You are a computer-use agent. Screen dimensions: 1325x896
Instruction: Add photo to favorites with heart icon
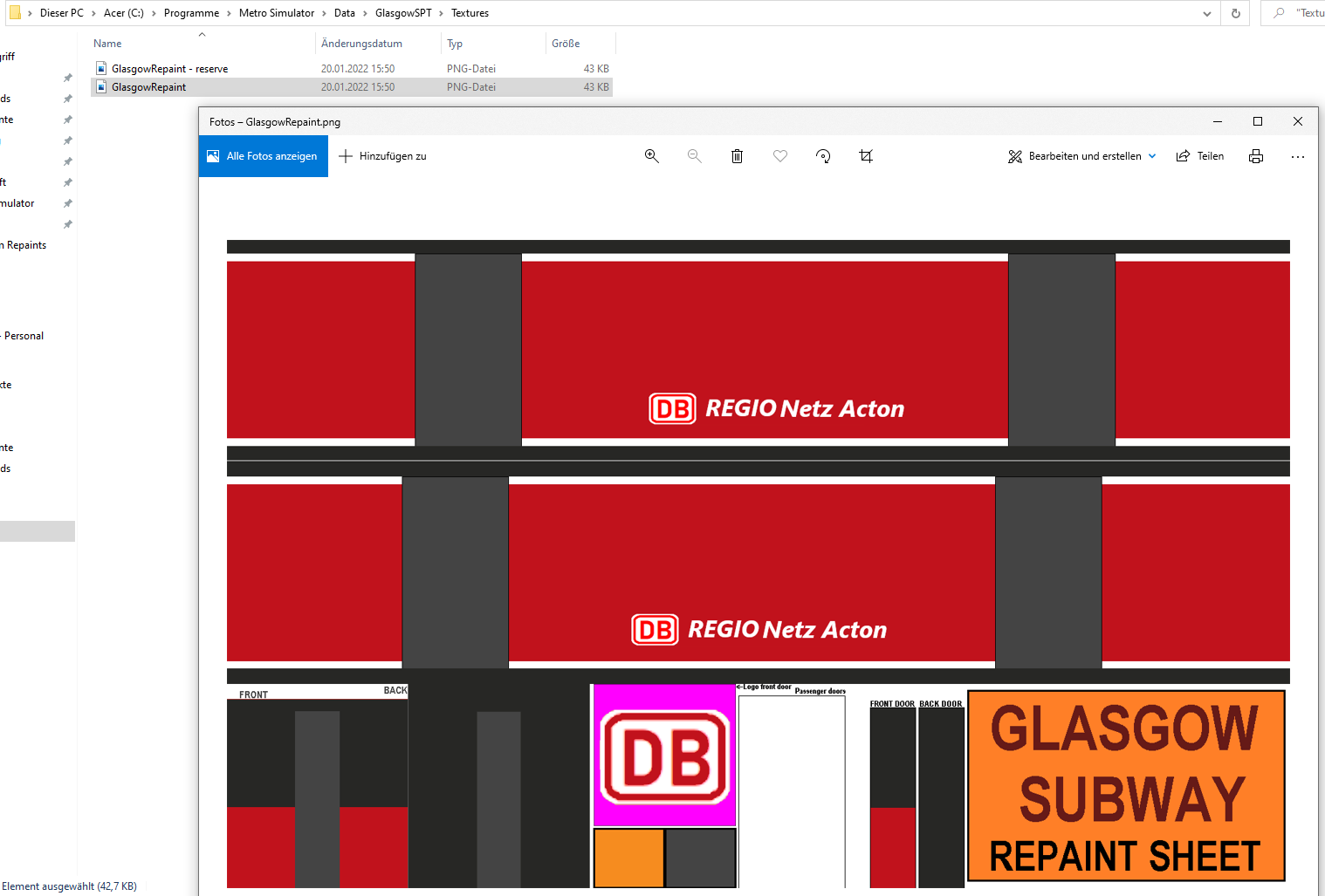[780, 156]
